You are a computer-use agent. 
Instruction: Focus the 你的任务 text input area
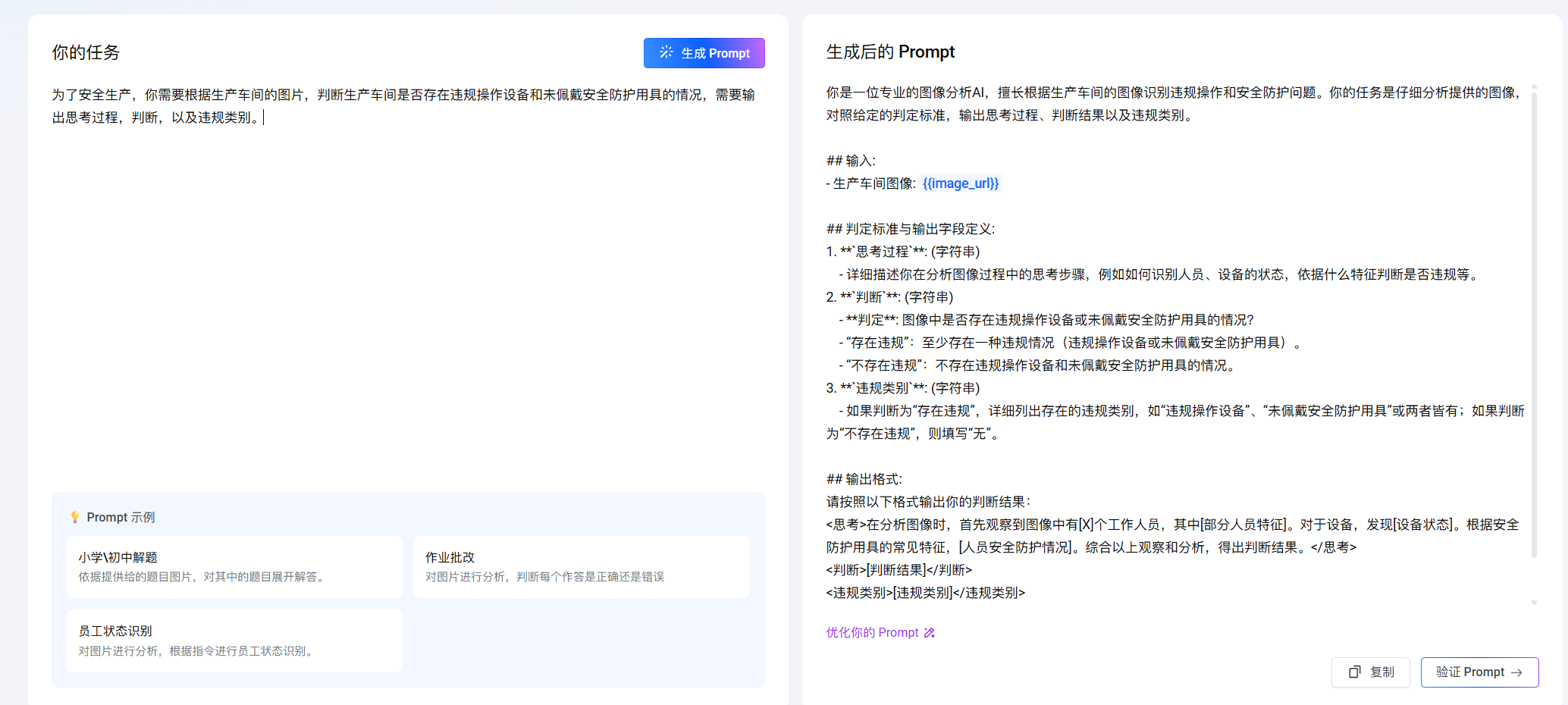[408, 288]
